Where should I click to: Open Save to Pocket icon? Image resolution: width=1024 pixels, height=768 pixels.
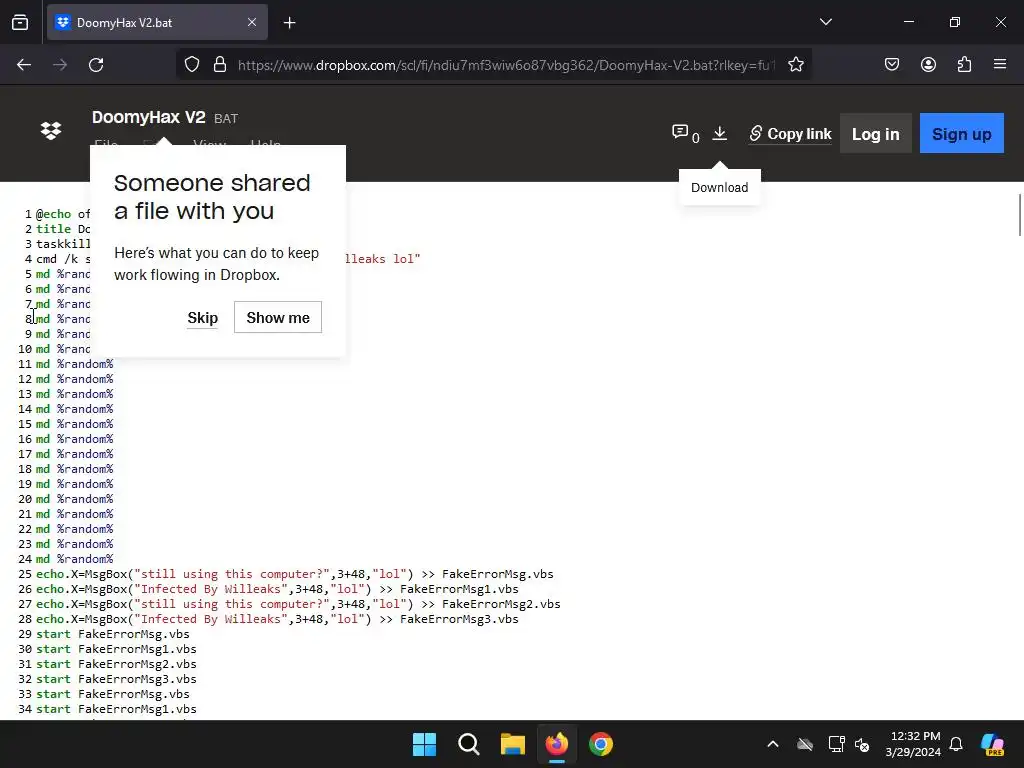891,64
